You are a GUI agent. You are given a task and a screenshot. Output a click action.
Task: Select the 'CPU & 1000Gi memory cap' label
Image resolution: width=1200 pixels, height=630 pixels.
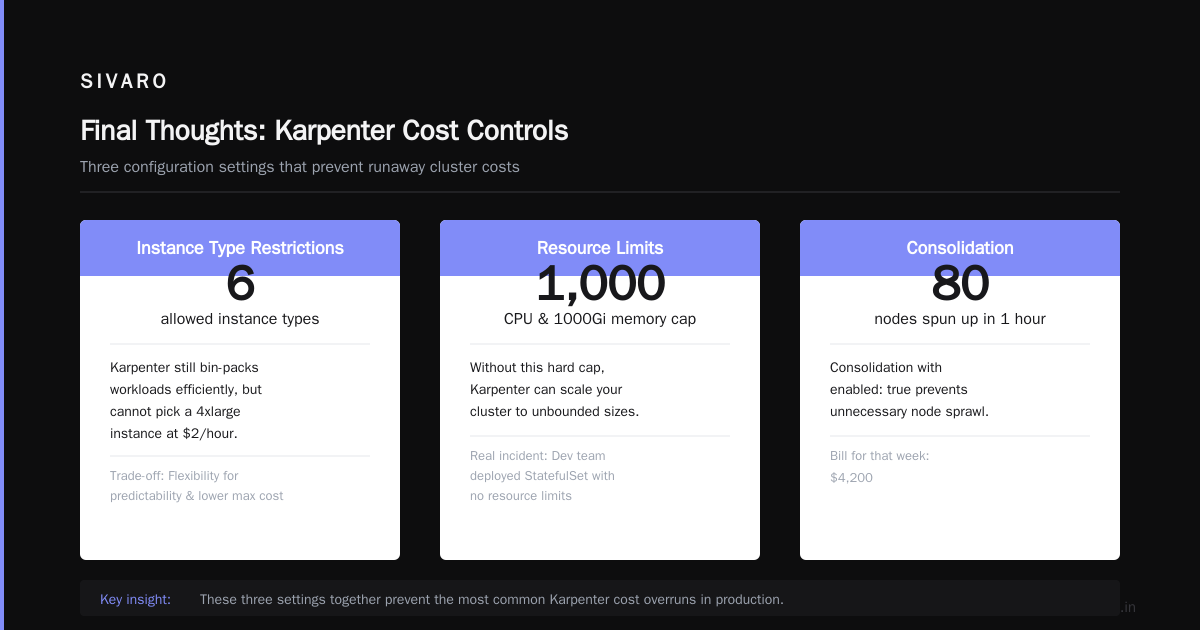coord(600,319)
